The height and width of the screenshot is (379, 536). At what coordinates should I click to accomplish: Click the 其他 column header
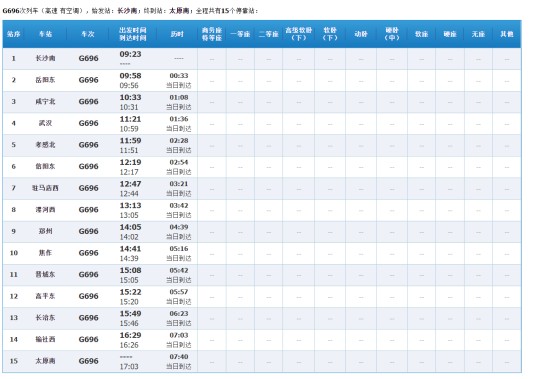(507, 34)
